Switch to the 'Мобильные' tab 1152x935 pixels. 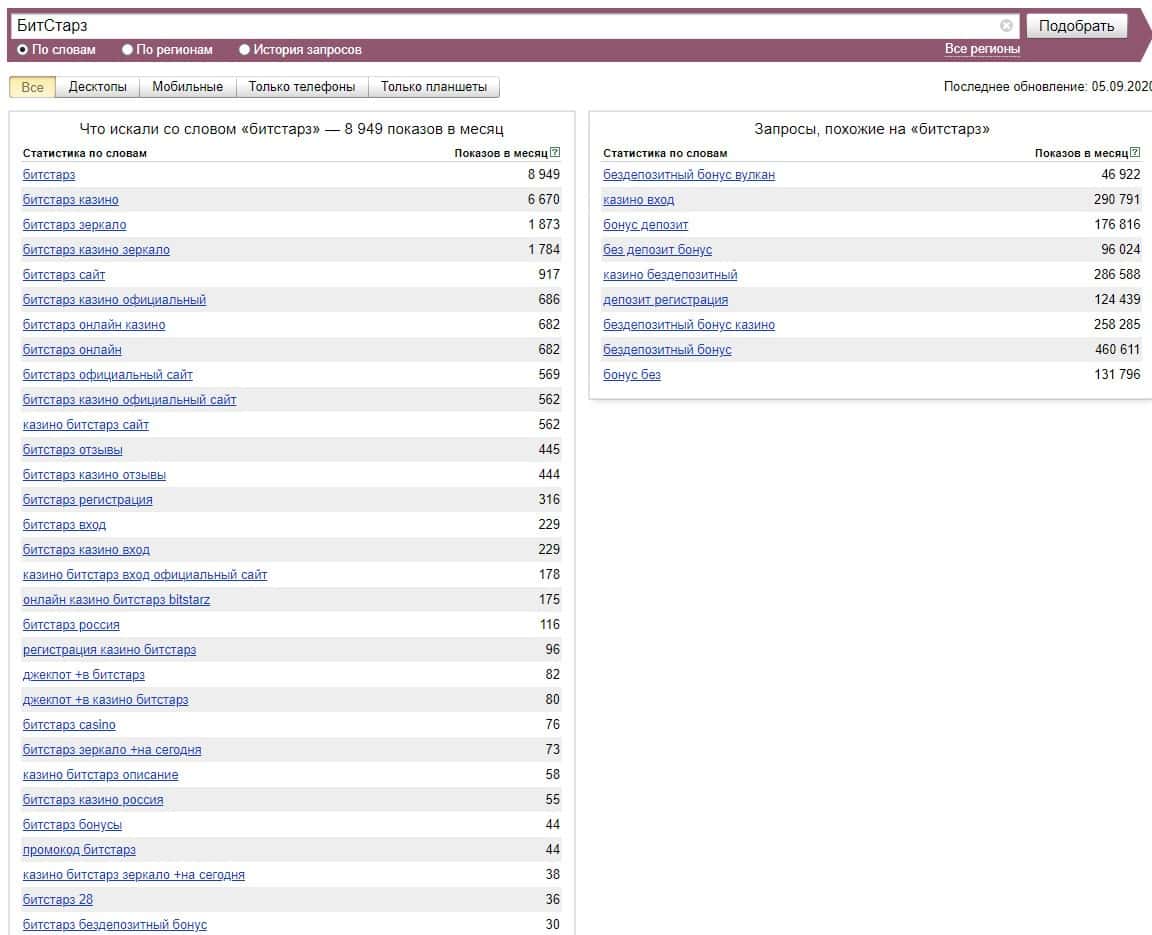[187, 87]
